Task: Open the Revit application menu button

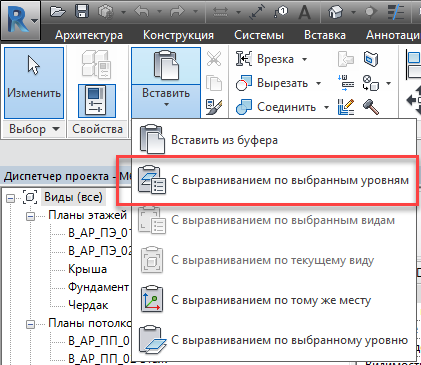Action: coord(20,20)
